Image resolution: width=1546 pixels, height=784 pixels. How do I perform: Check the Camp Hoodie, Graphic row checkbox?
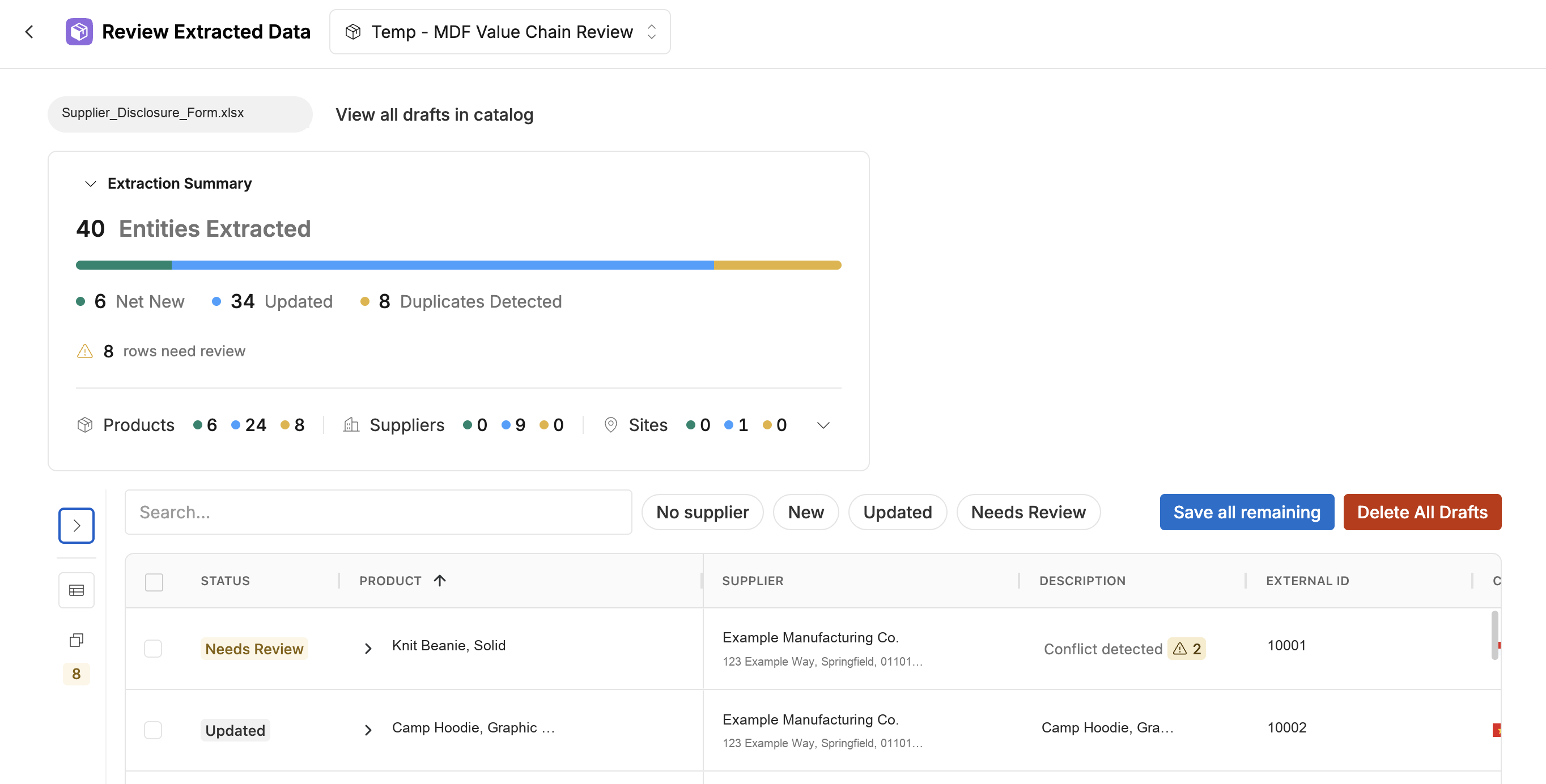click(153, 730)
